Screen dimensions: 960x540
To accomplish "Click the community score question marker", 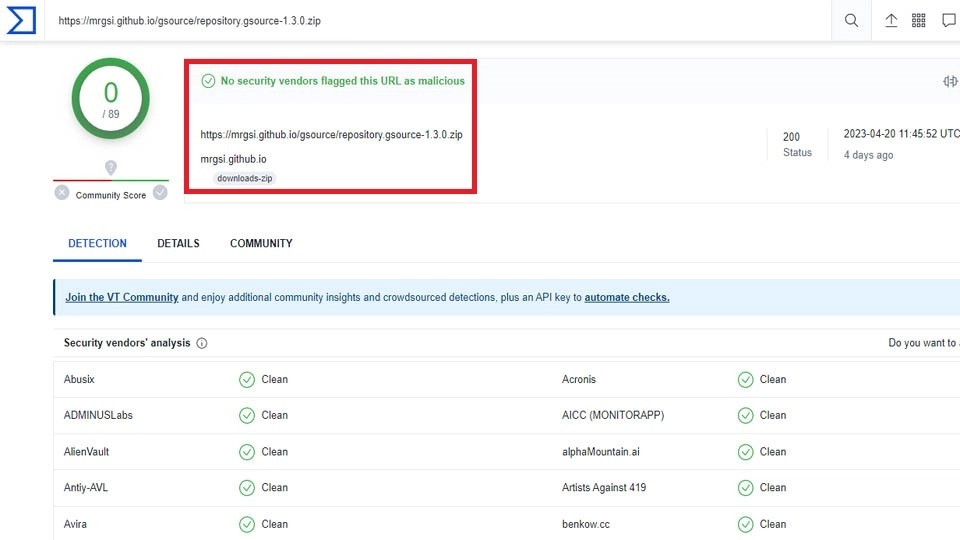I will pyautogui.click(x=111, y=167).
